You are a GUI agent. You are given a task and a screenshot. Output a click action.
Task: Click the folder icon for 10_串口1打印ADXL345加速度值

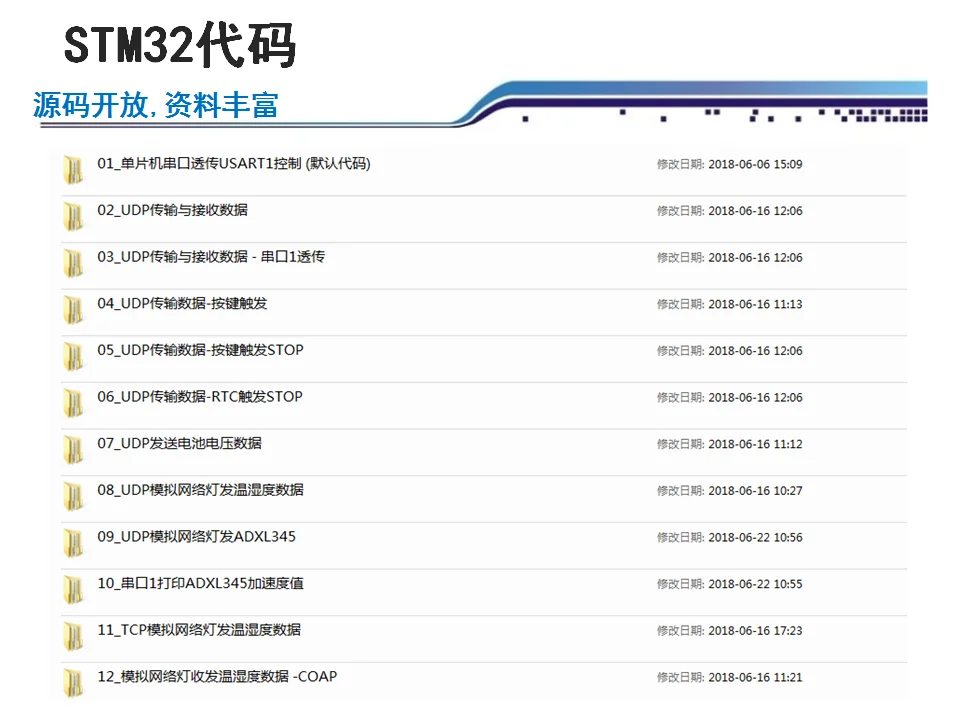(x=73, y=589)
